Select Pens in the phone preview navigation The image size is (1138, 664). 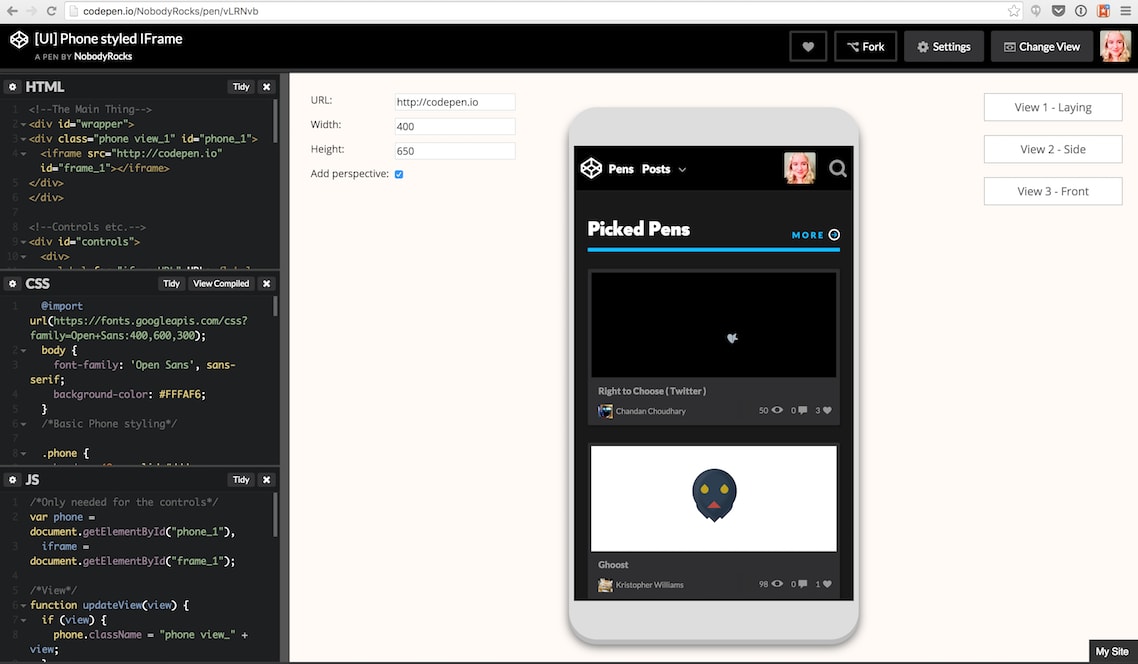pyautogui.click(x=619, y=169)
